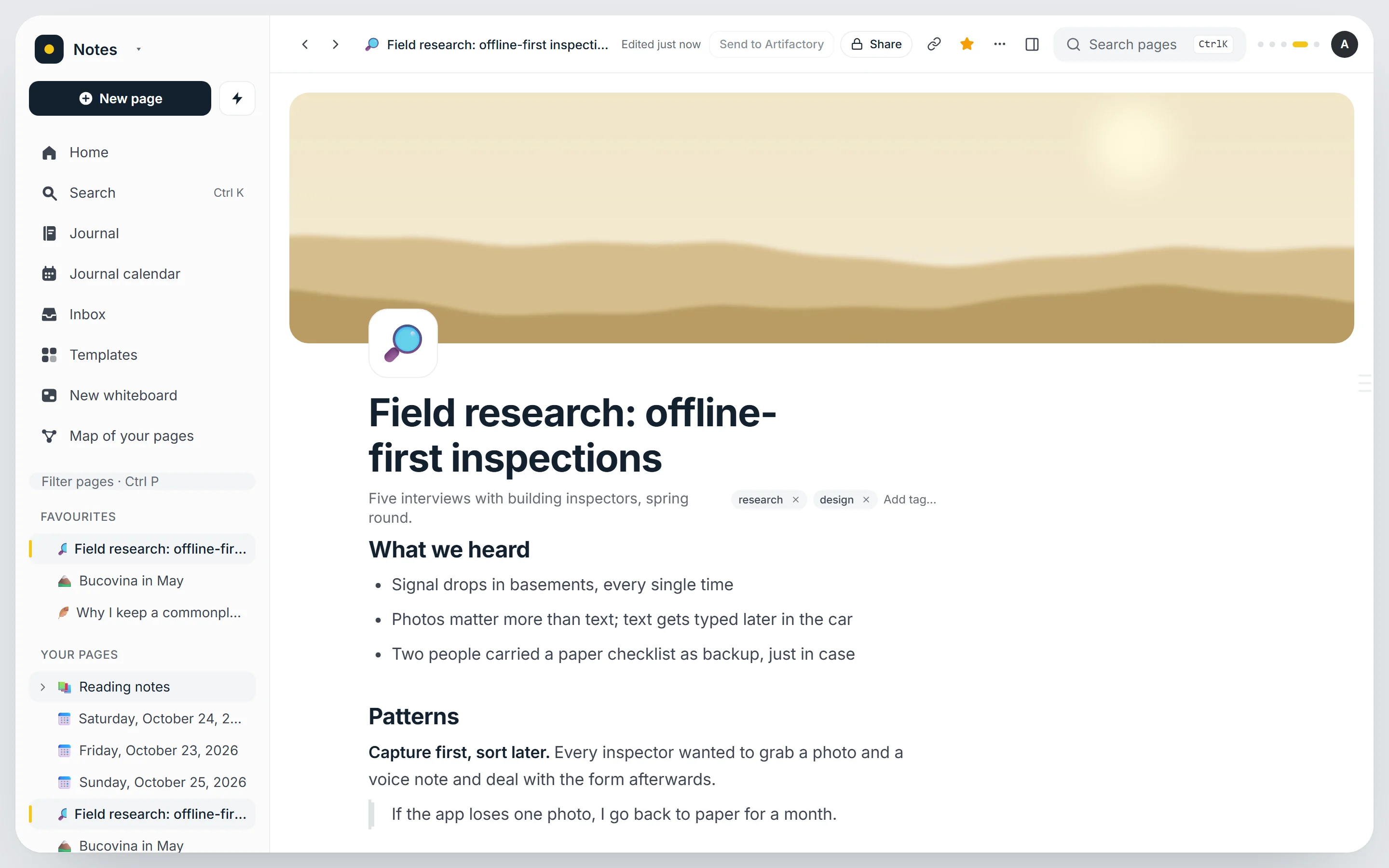Click the Patterns heading
The height and width of the screenshot is (868, 1389).
tap(413, 717)
